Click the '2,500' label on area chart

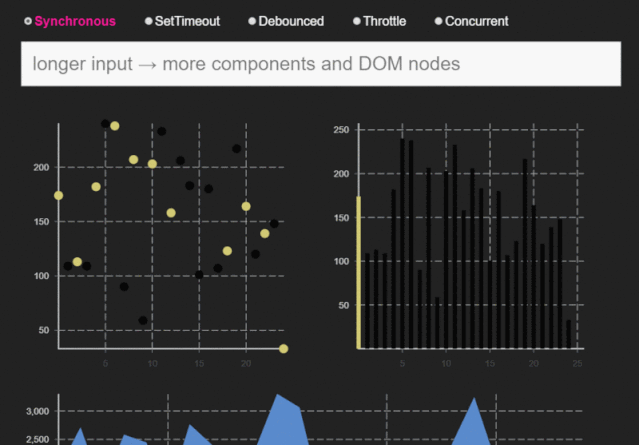[38, 440]
